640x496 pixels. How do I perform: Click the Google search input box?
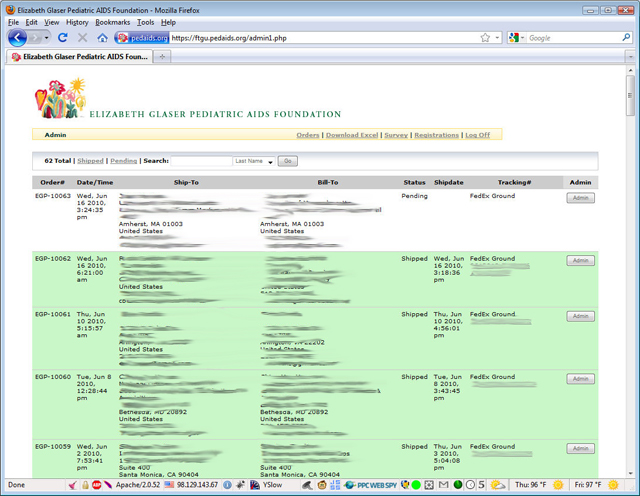[573, 38]
